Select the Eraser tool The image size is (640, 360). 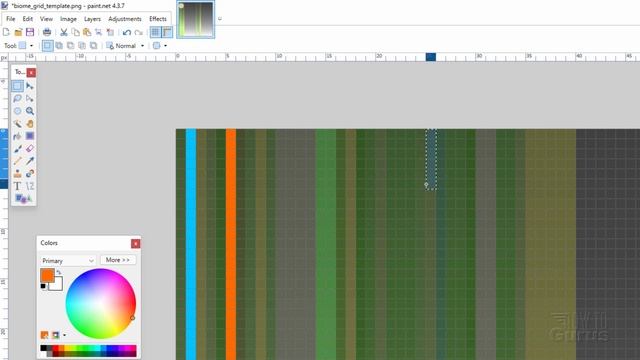[30, 149]
